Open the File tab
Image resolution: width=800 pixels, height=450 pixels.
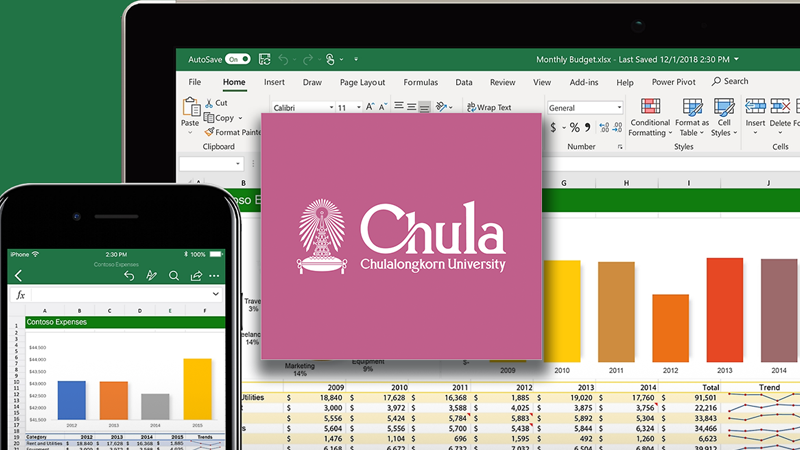(194, 82)
